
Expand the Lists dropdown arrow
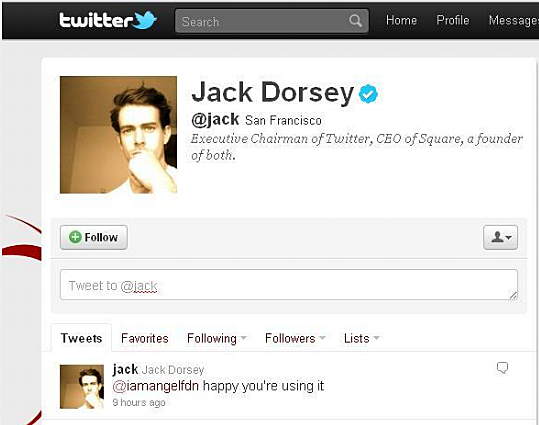point(376,338)
